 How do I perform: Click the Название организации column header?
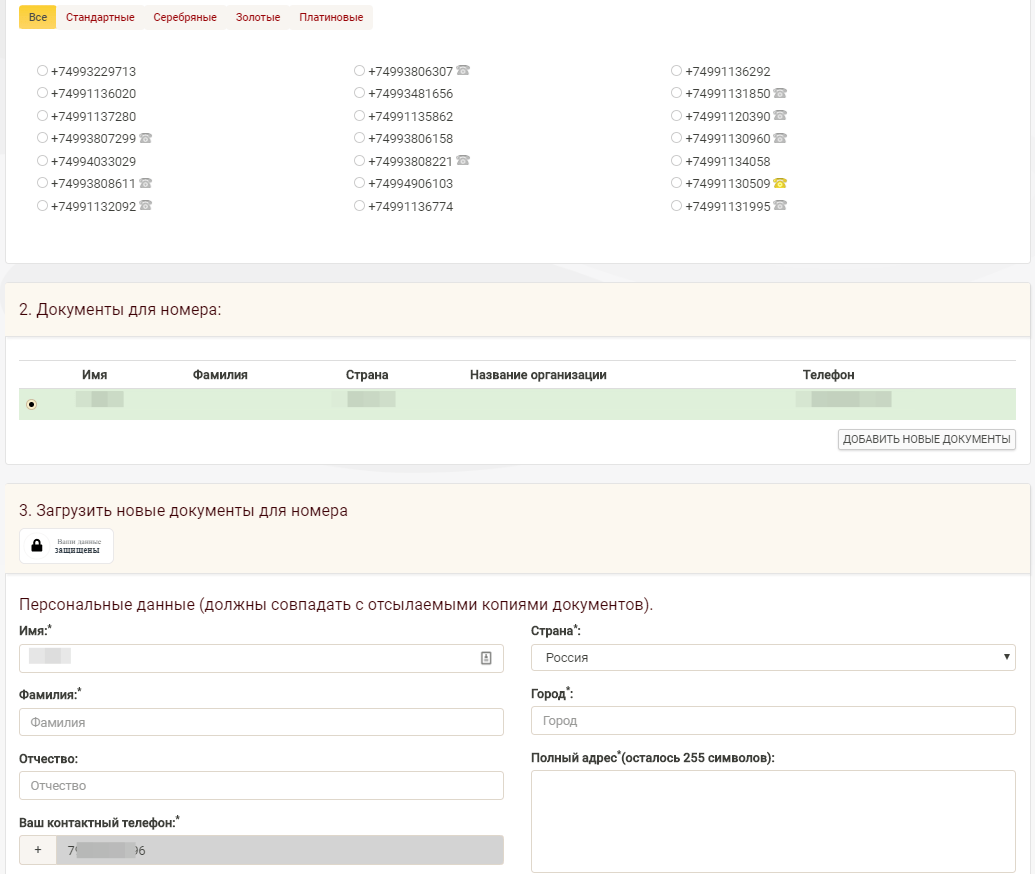pyautogui.click(x=538, y=375)
